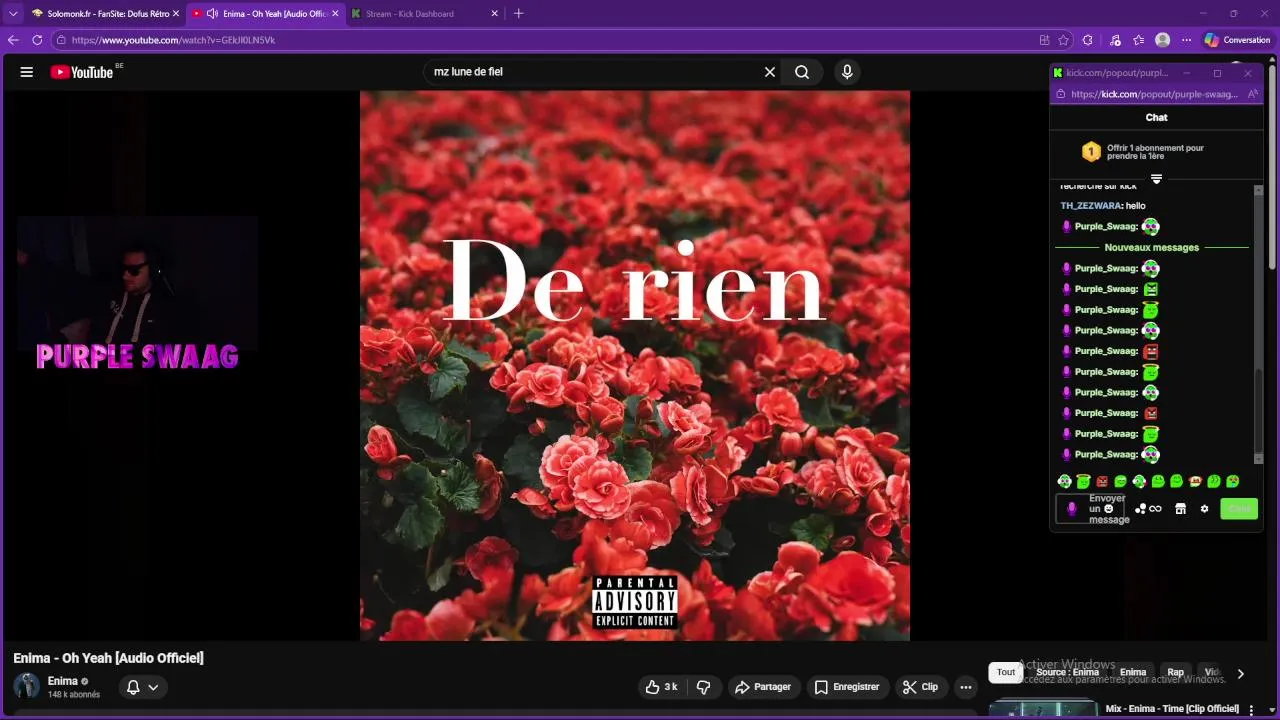Image resolution: width=1280 pixels, height=720 pixels.
Task: Open the favorites list icon in toolbar
Action: pos(1139,40)
